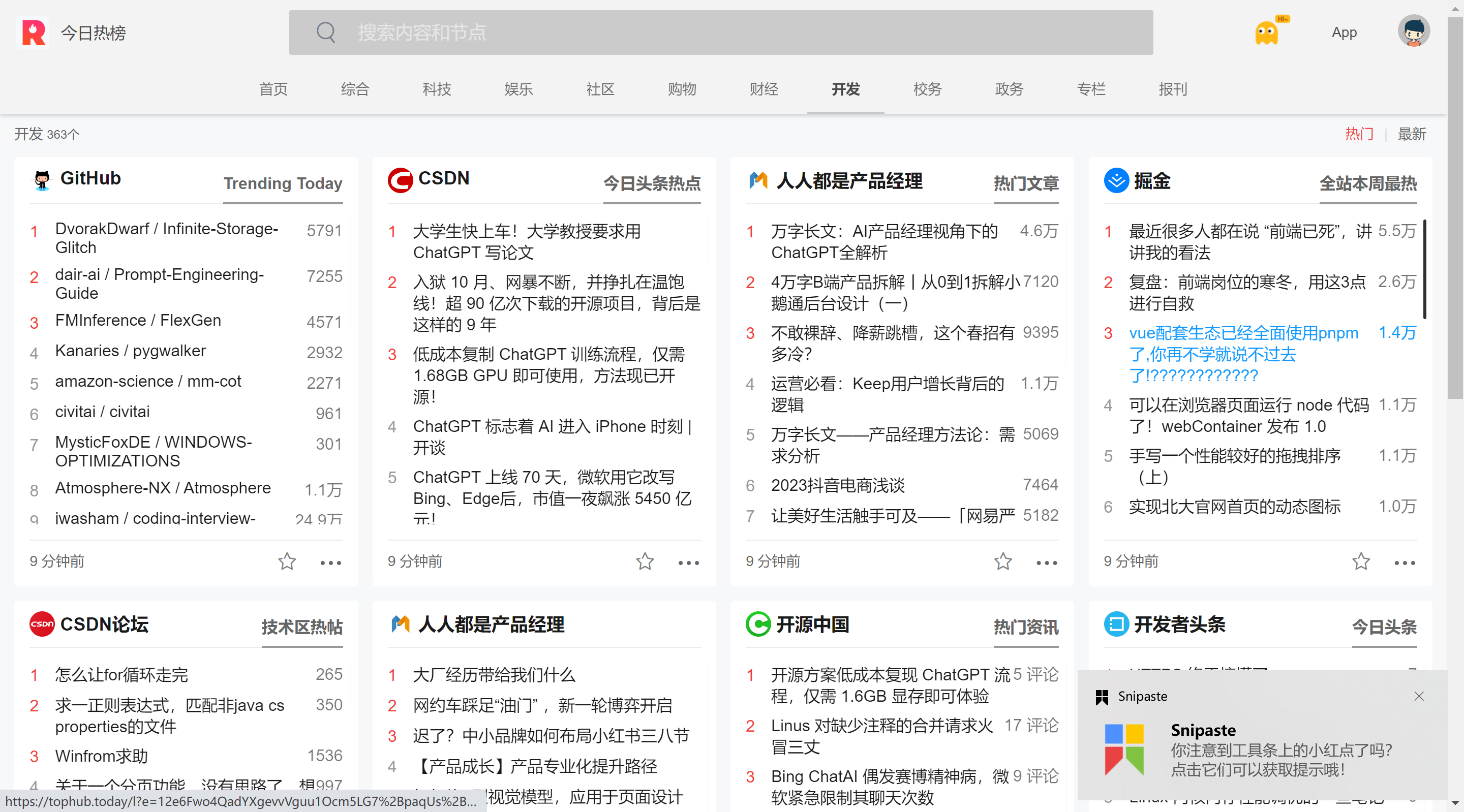Open the 开发者头条 今日头条 heading

(x=1384, y=627)
